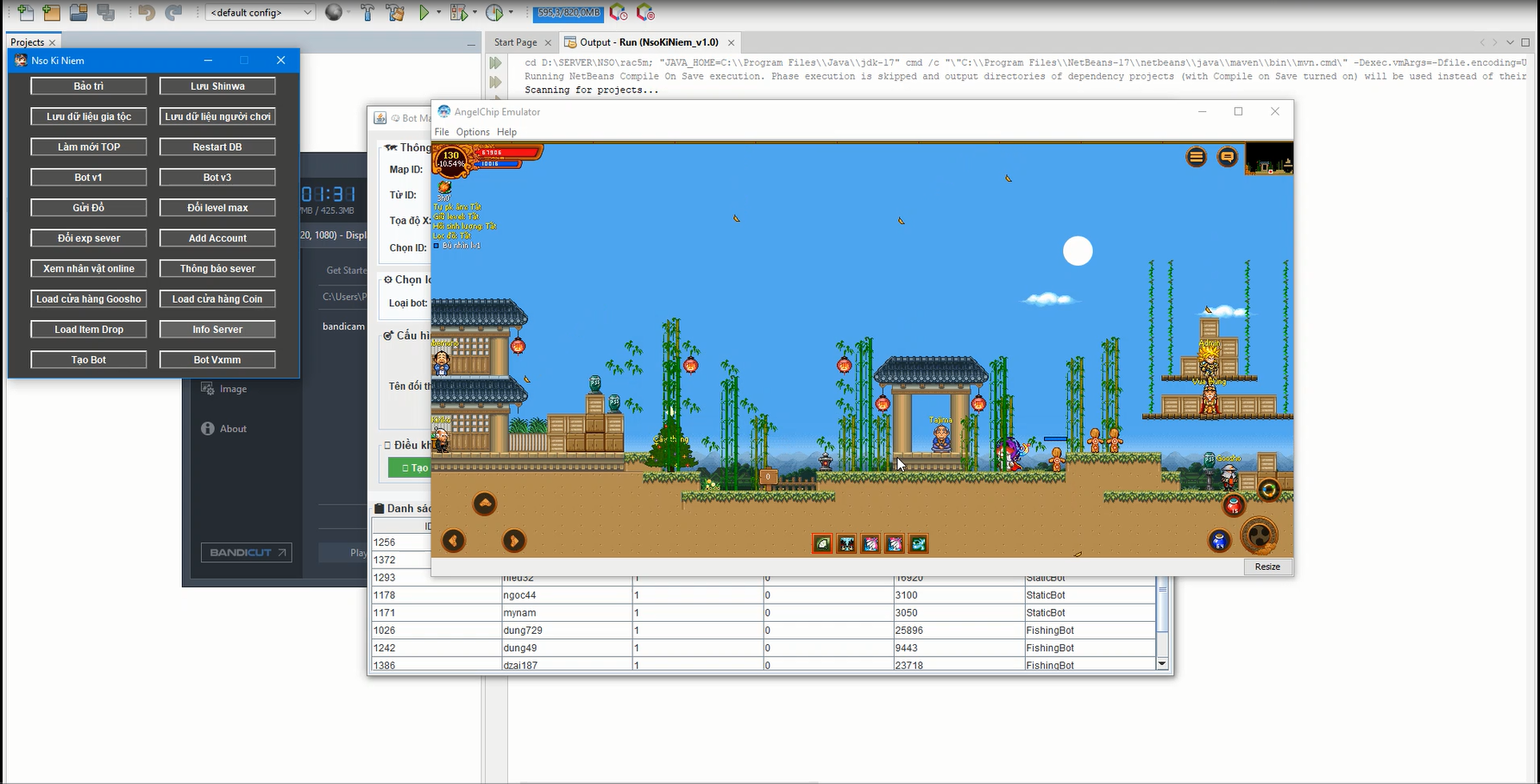Switch to the Start Page tab
The width and height of the screenshot is (1540, 784).
515,42
